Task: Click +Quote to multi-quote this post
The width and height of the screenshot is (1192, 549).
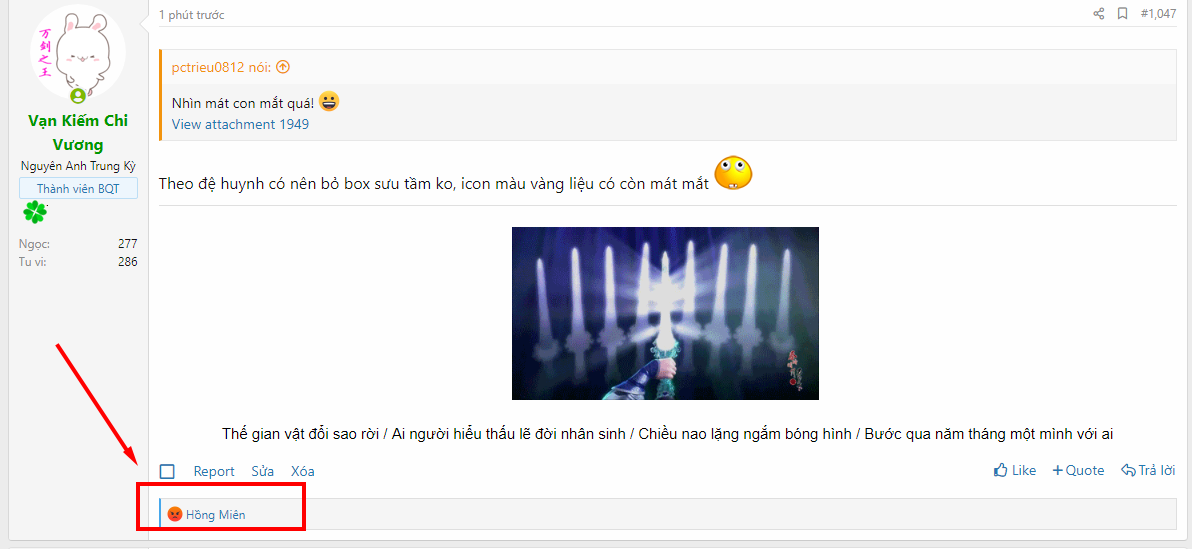Action: click(1078, 471)
